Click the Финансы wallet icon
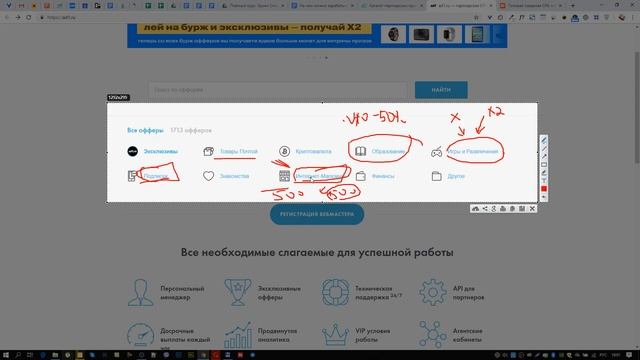640x360 pixels. [360, 176]
